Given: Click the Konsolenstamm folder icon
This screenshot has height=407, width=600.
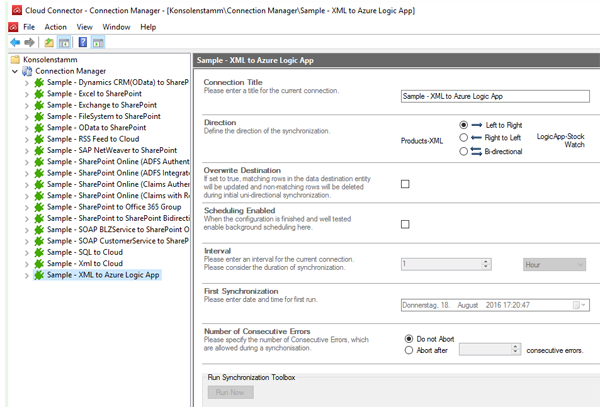Looking at the screenshot, I should 15,60.
